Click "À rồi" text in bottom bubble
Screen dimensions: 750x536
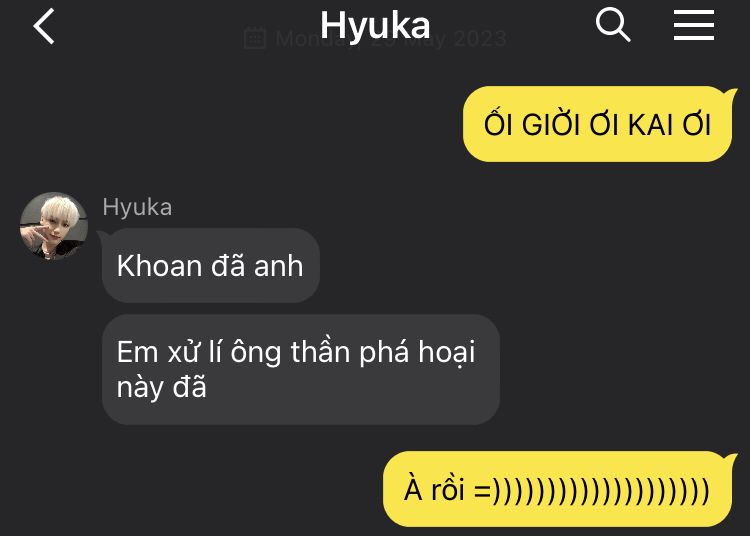[434, 488]
